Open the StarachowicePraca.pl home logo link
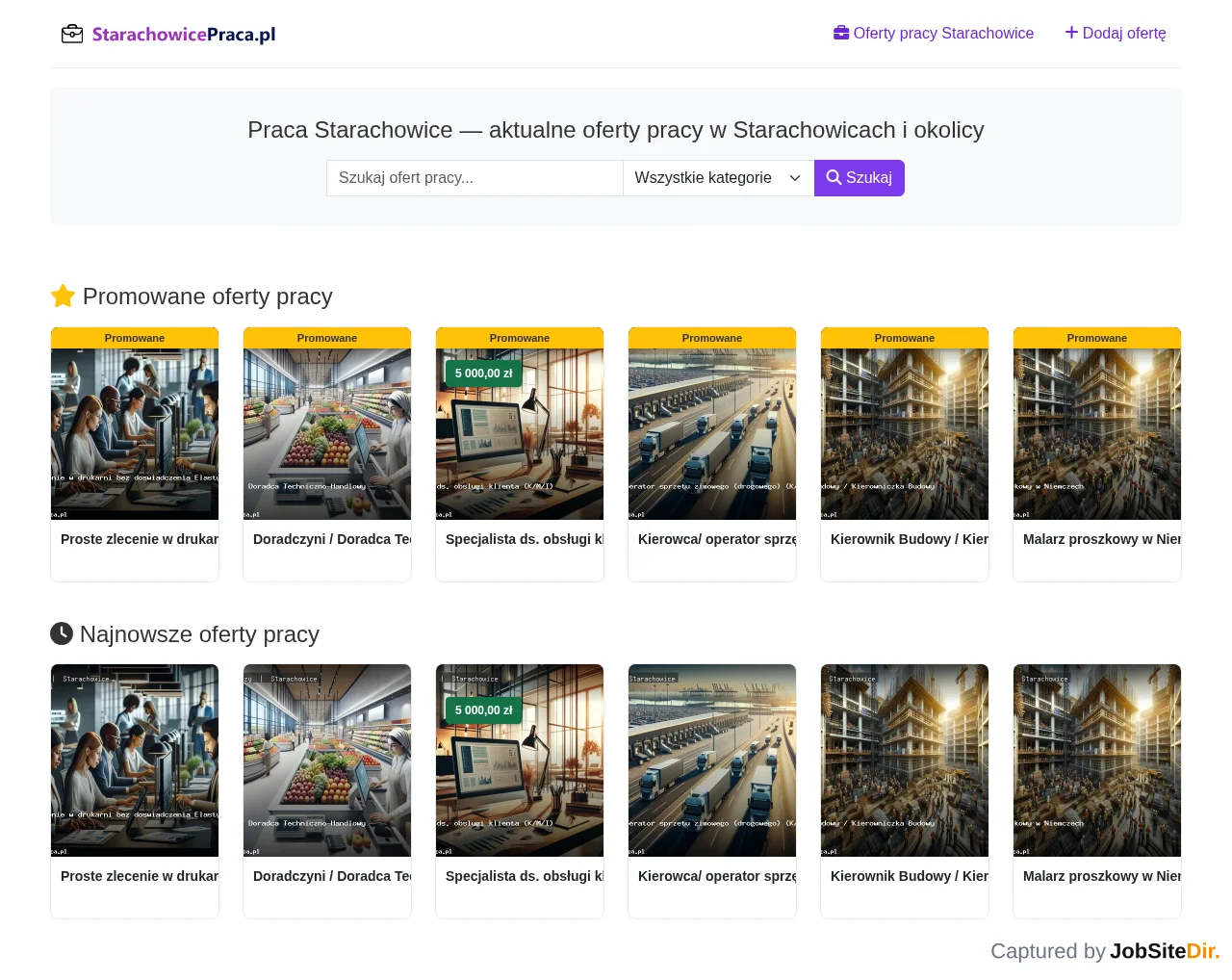 169,35
